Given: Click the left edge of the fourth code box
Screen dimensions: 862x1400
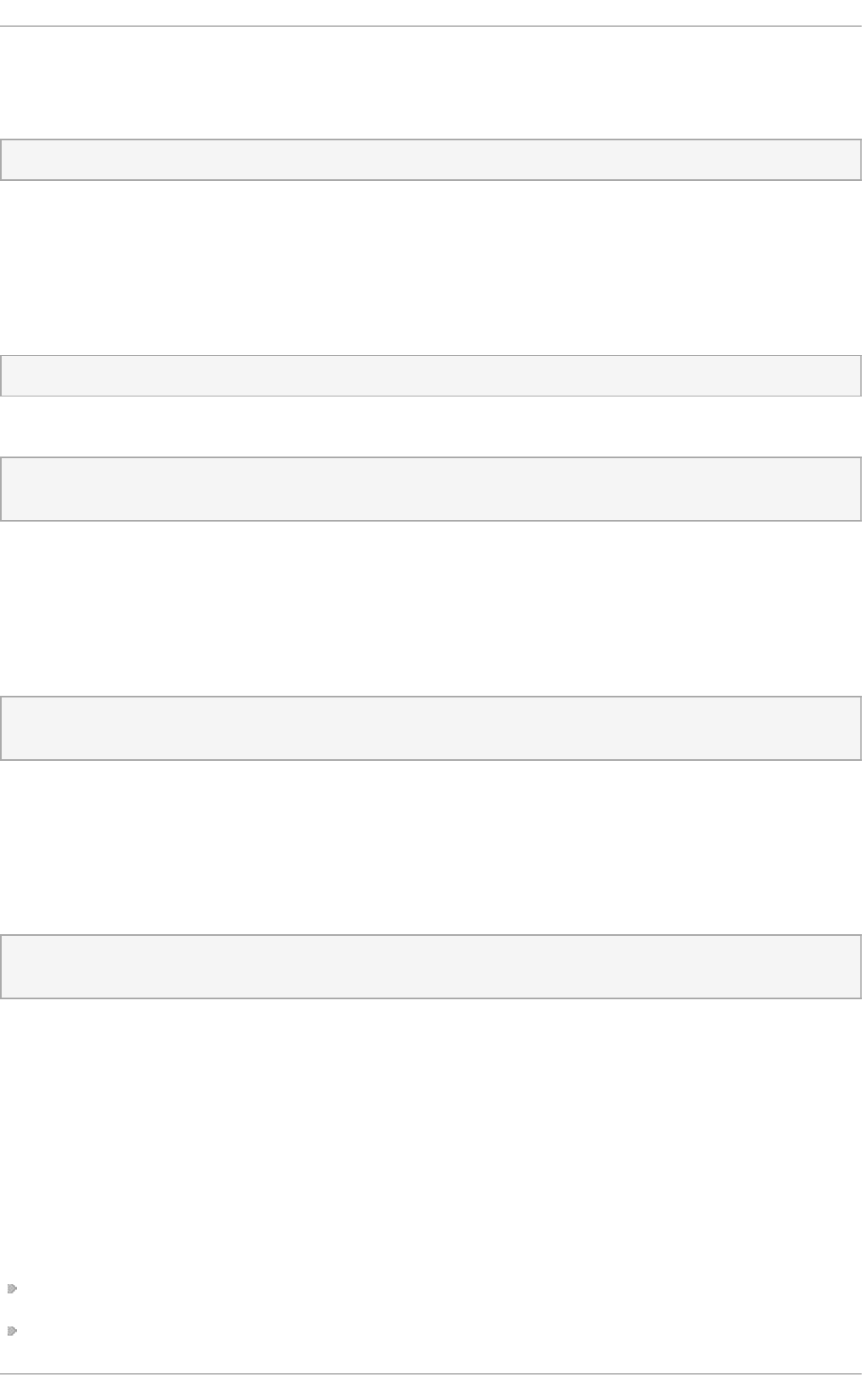Looking at the screenshot, I should click(3, 728).
